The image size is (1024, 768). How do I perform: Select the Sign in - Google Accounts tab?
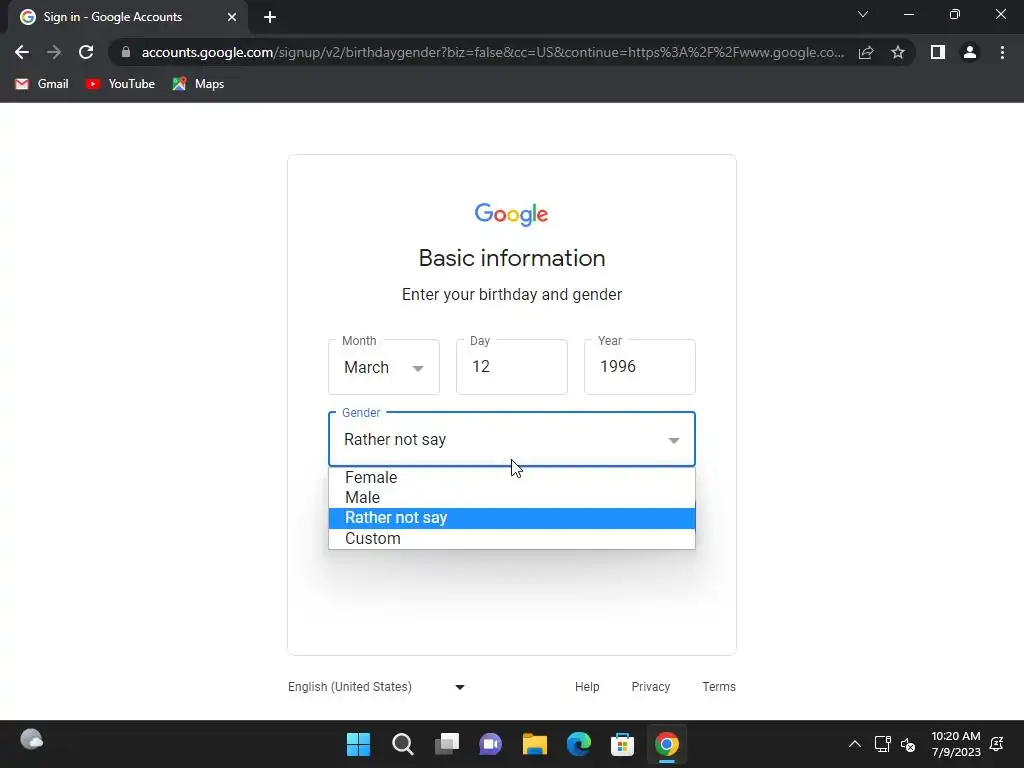128,17
